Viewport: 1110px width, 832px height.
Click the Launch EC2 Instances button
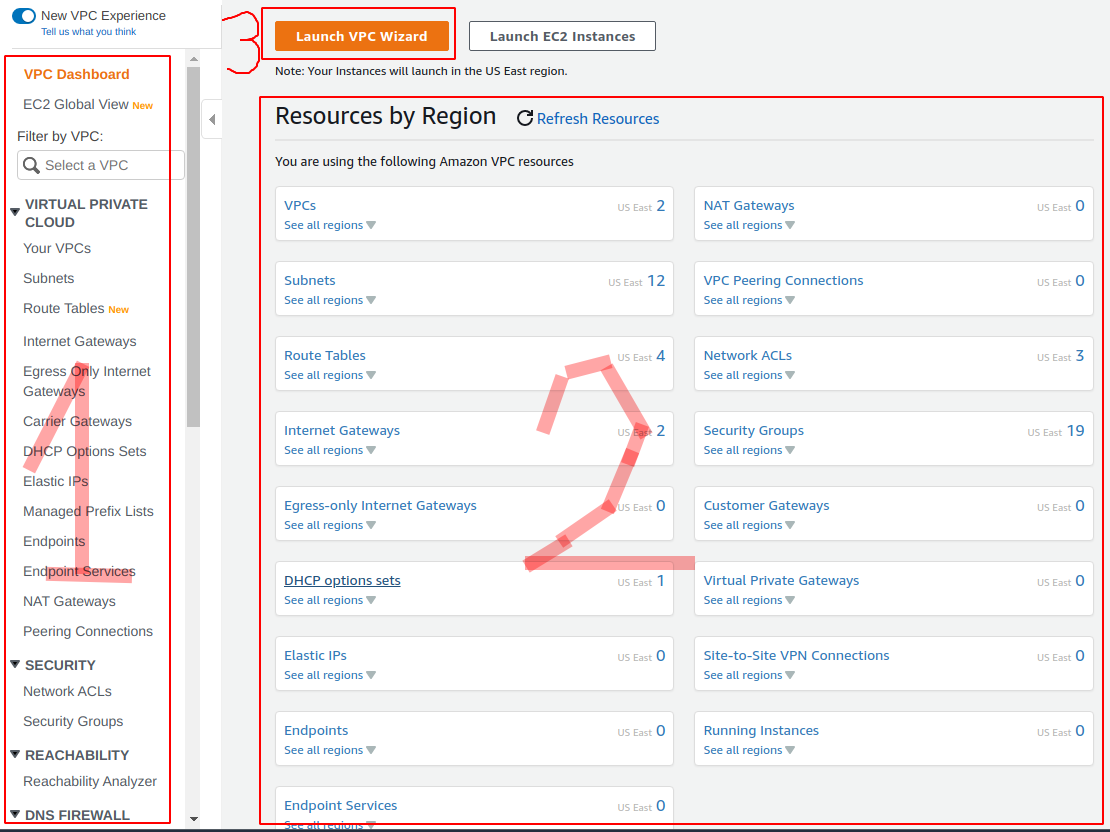point(562,36)
